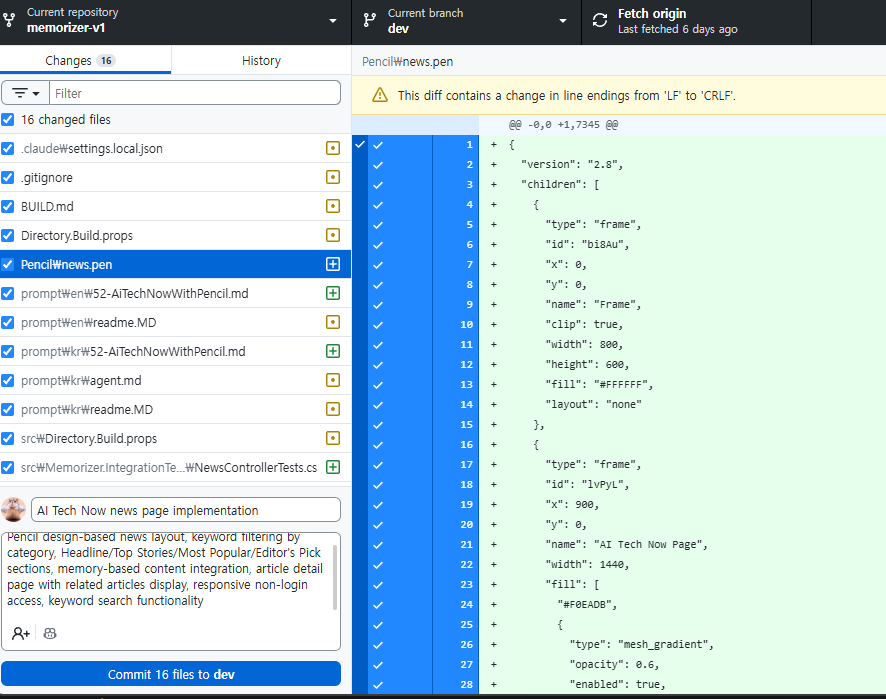Image resolution: width=886 pixels, height=699 pixels.
Task: Open the filter options dropdown button
Action: coord(25,93)
